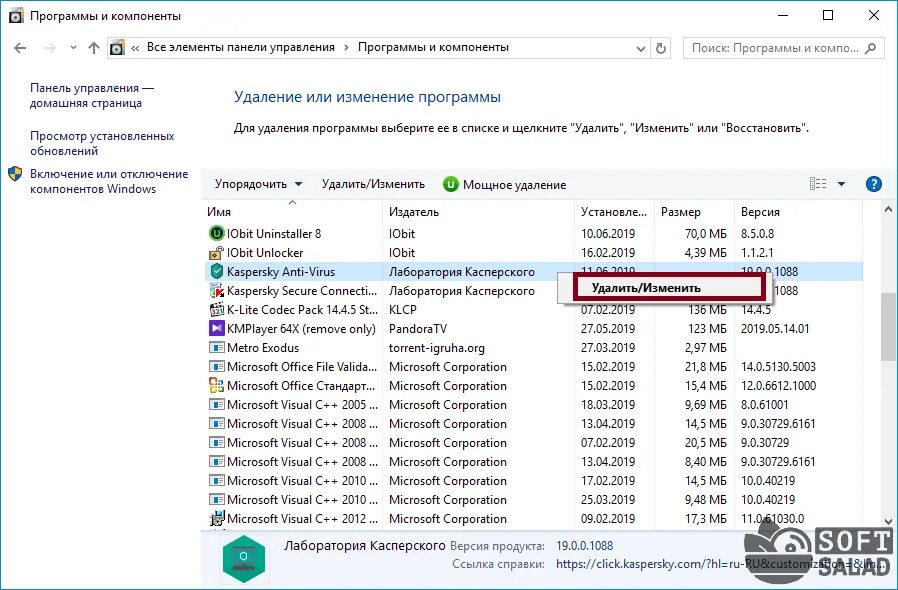Click Удалить/Изменить in the toolbar
This screenshot has width=898, height=590.
373,184
